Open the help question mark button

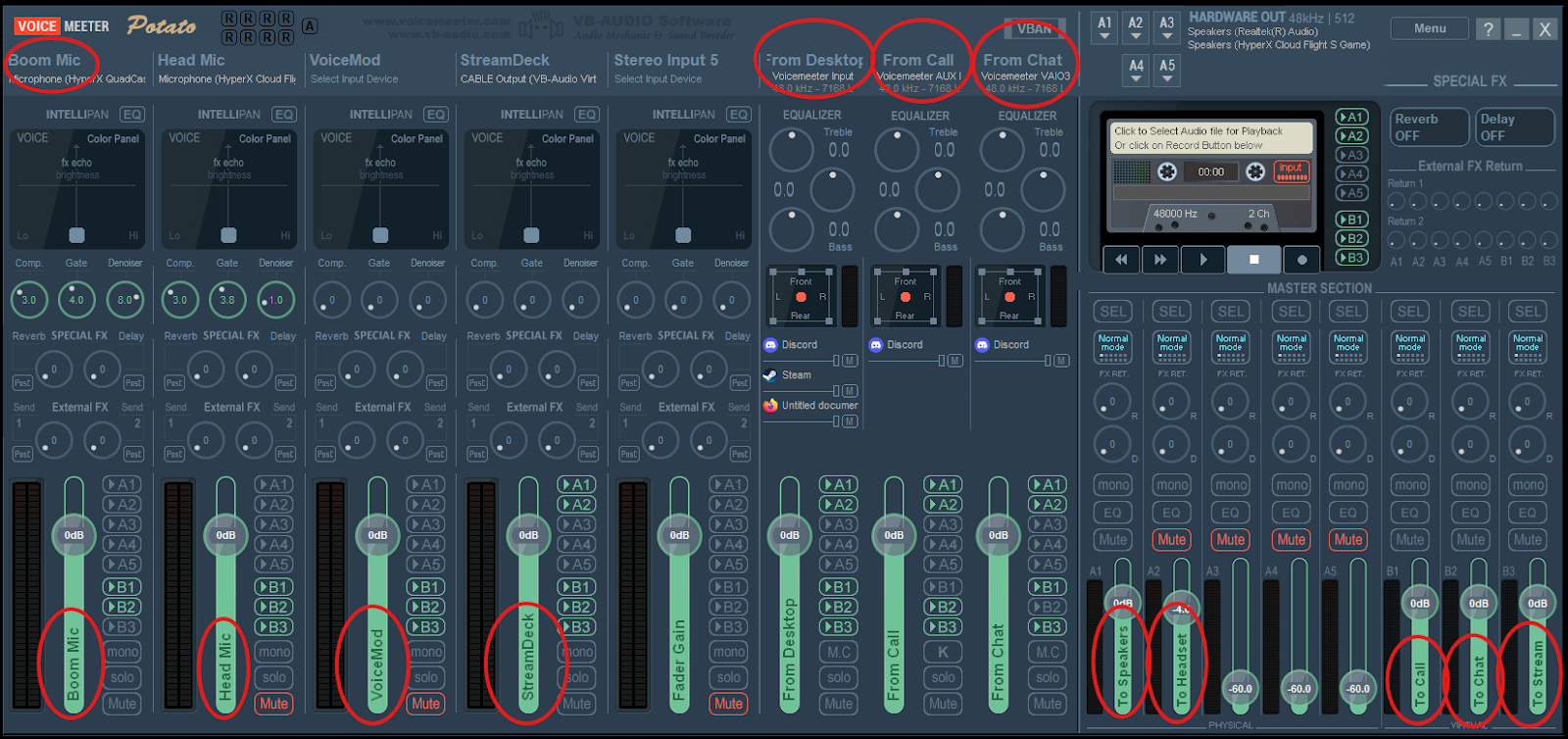pyautogui.click(x=1488, y=29)
